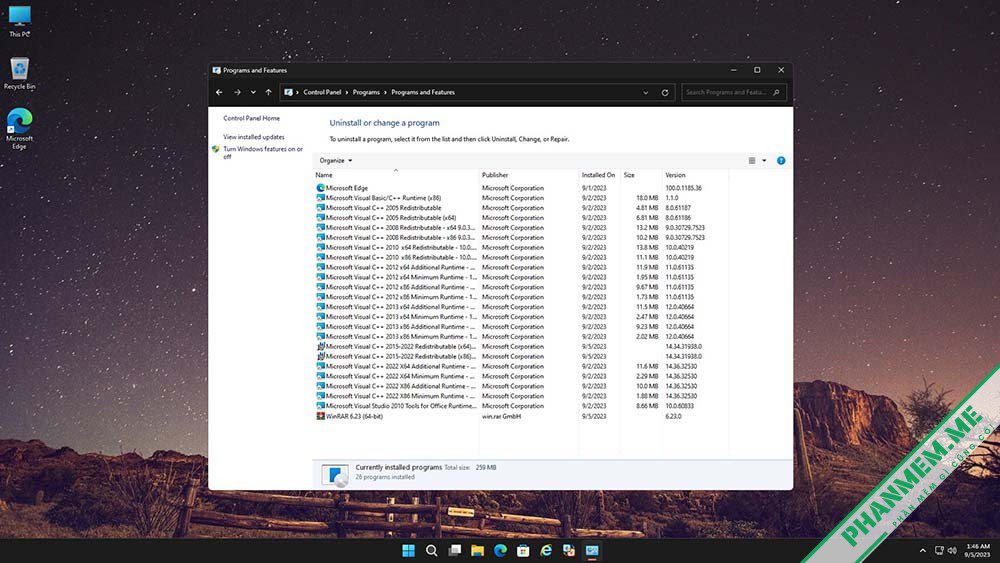Open View installed updates link
This screenshot has height=563, width=1000.
point(254,137)
